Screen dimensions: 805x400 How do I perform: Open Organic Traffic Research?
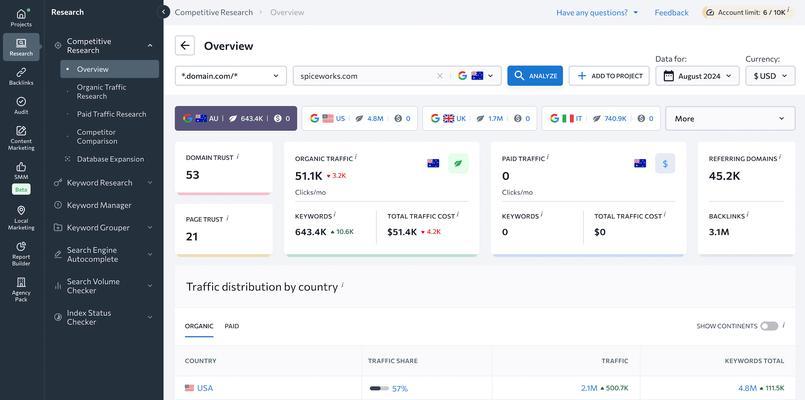[102, 91]
